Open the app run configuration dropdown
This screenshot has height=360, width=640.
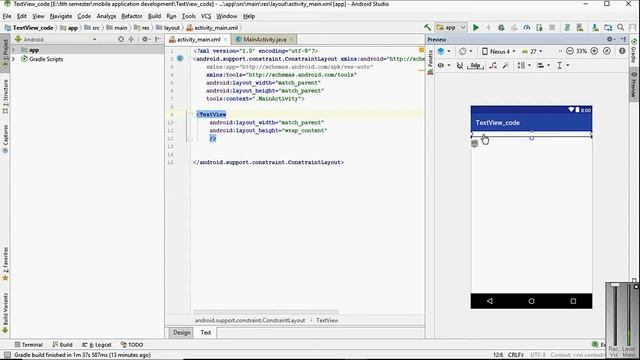[451, 28]
